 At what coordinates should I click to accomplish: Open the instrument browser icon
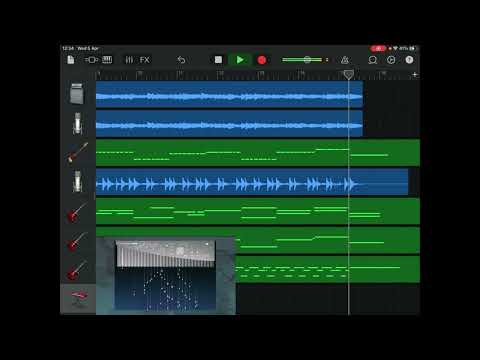pos(91,60)
